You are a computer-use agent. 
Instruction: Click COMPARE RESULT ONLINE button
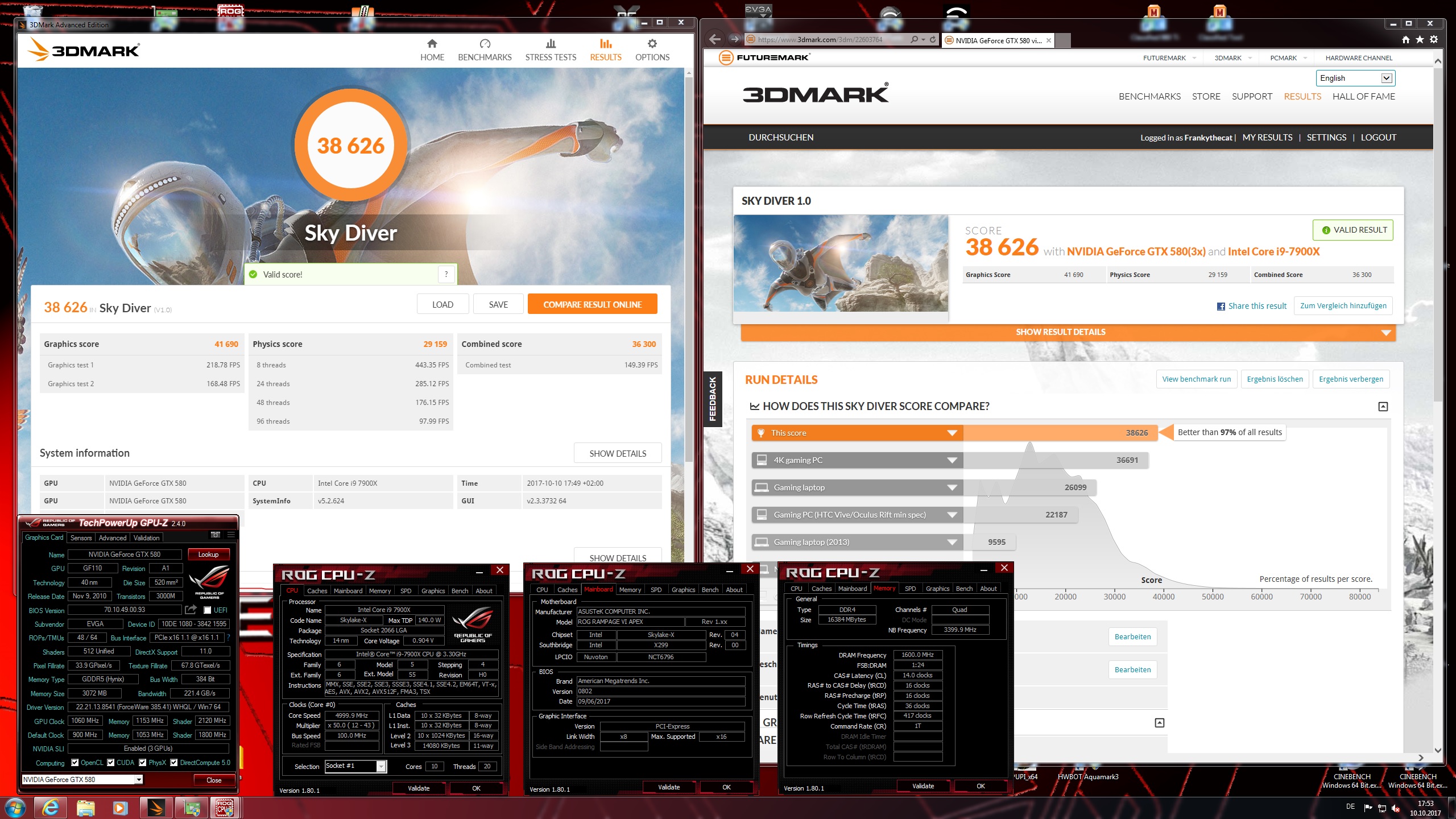(593, 304)
